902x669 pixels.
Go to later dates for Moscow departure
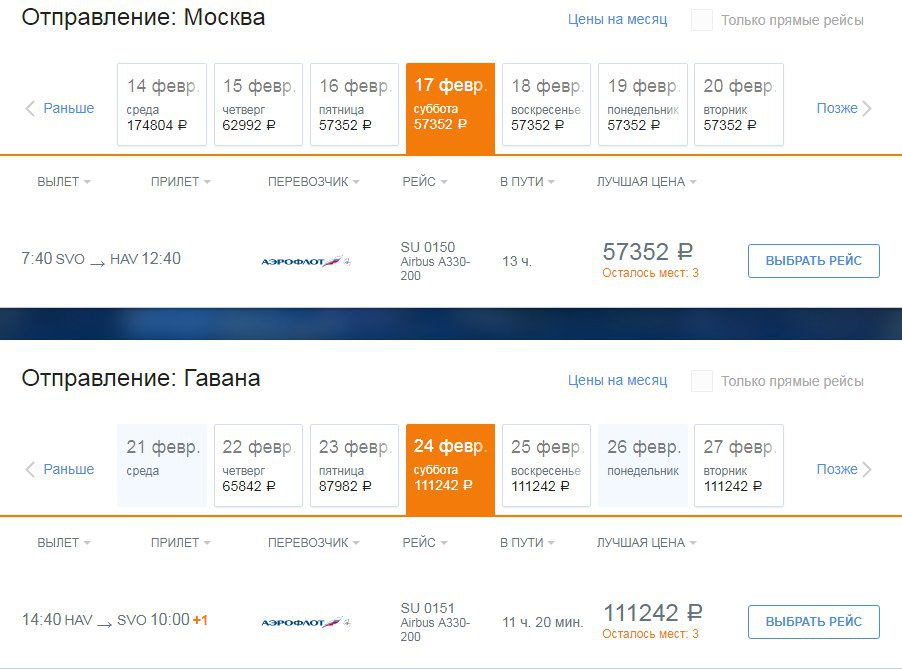[844, 108]
